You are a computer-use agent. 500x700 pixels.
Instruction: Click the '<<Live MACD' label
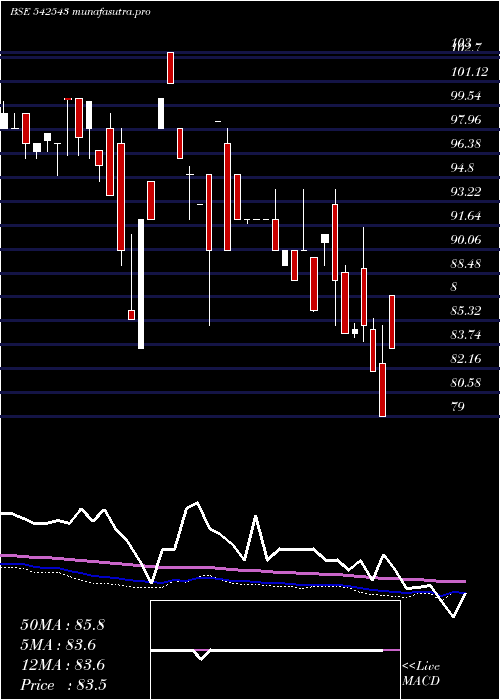[421, 674]
